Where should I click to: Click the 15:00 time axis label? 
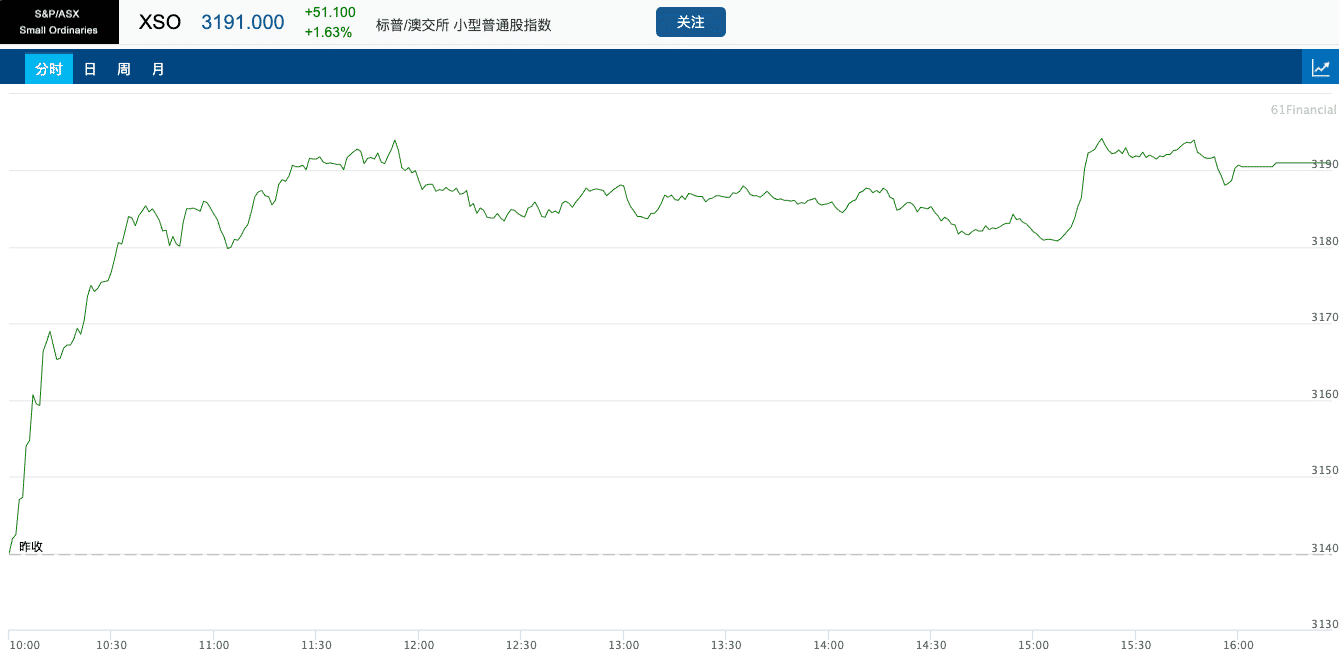coord(1033,645)
